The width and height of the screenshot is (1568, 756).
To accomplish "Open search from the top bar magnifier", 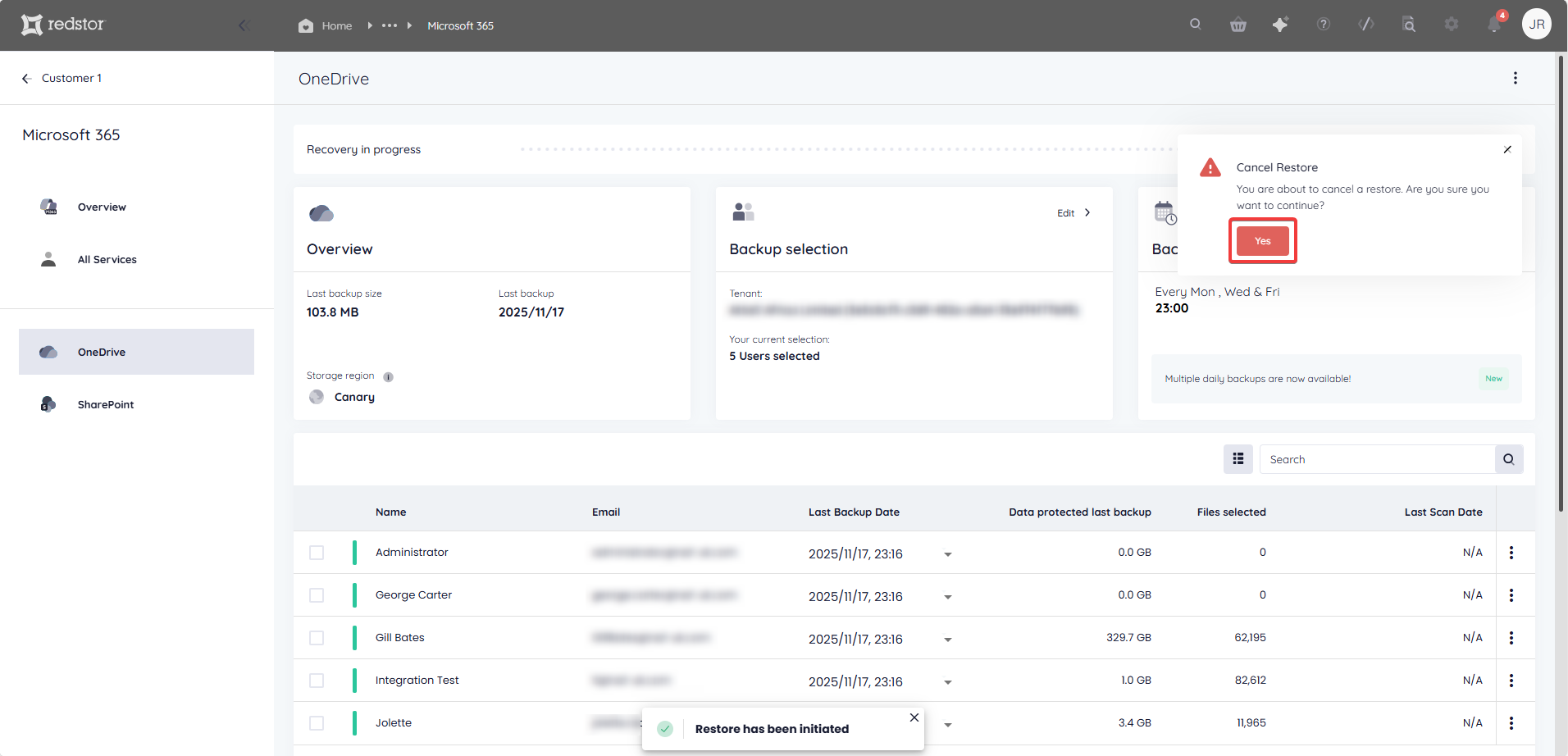I will [x=1196, y=25].
